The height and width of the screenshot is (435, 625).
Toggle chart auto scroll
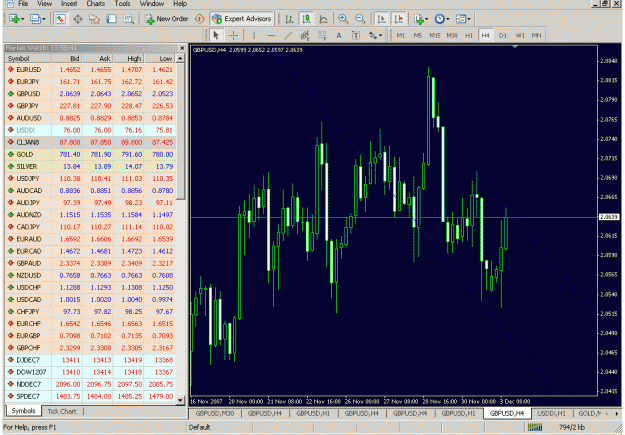[381, 19]
